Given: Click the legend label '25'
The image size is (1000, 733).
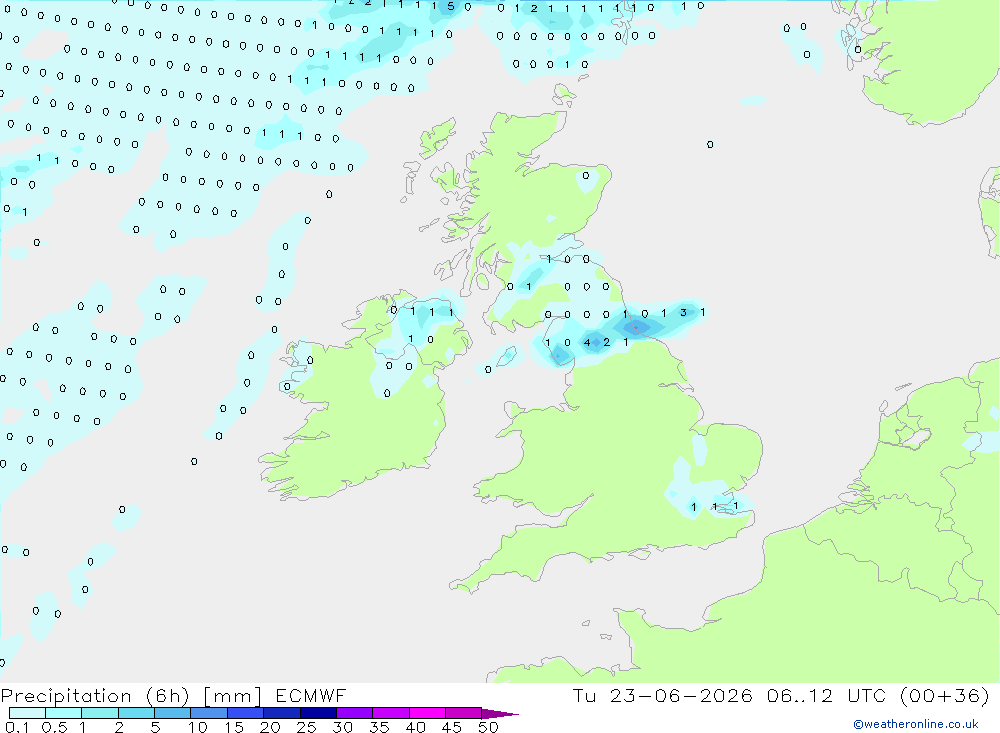Looking at the screenshot, I should coord(306,727).
